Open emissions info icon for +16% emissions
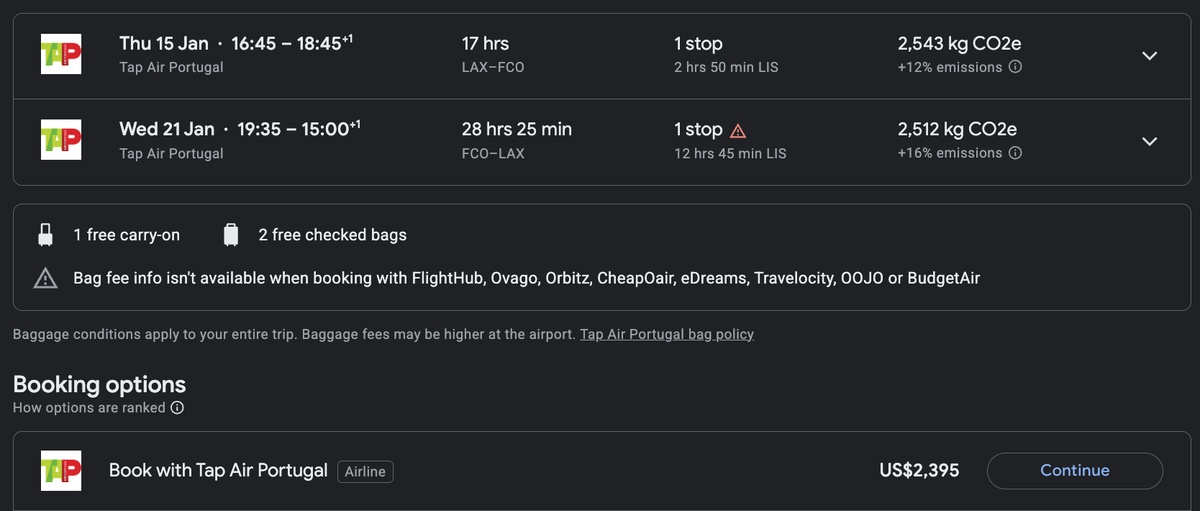Screen dimensions: 1200x511 [x=1015, y=153]
